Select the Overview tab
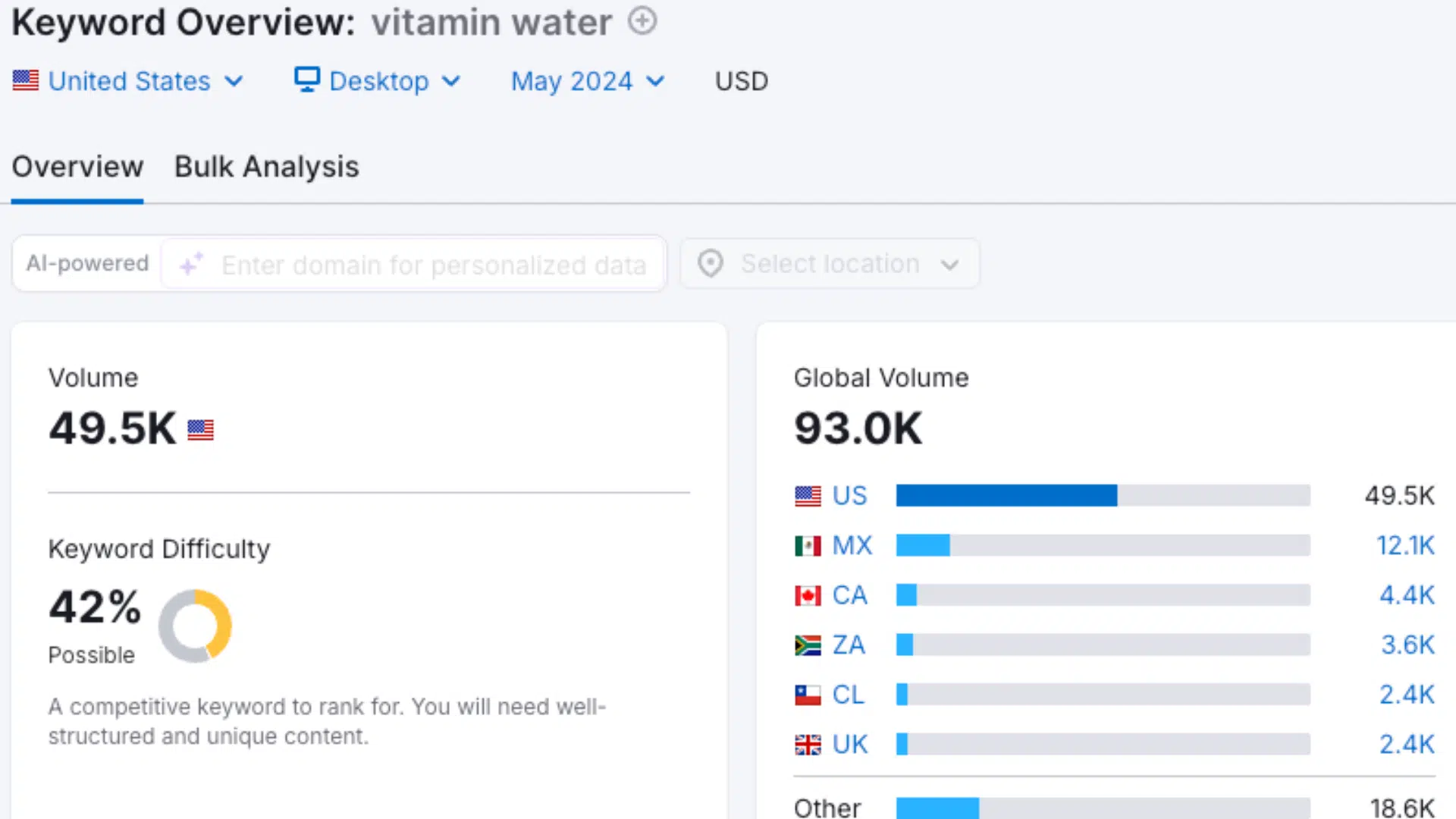 77,166
